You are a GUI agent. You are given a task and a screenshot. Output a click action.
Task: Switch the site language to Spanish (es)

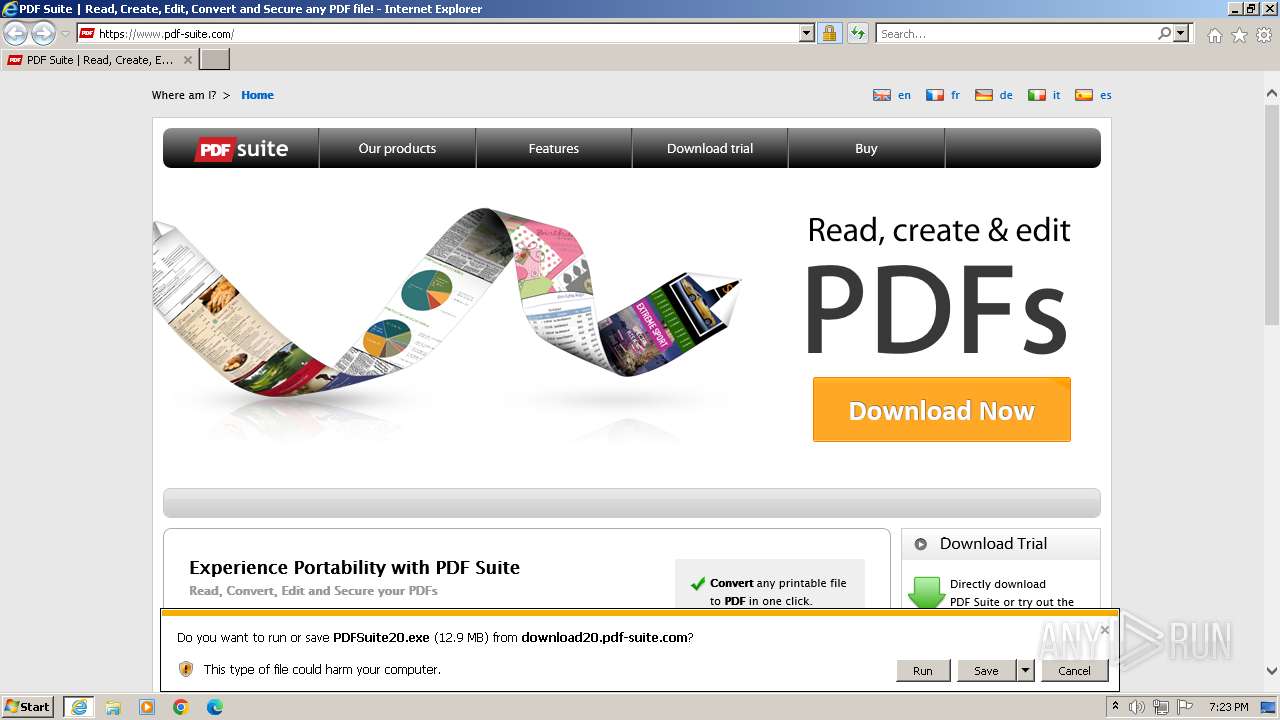pos(1105,95)
